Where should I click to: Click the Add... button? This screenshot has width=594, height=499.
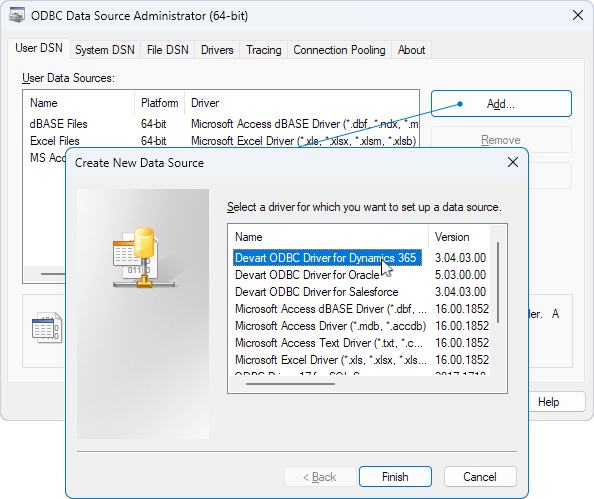click(x=501, y=103)
